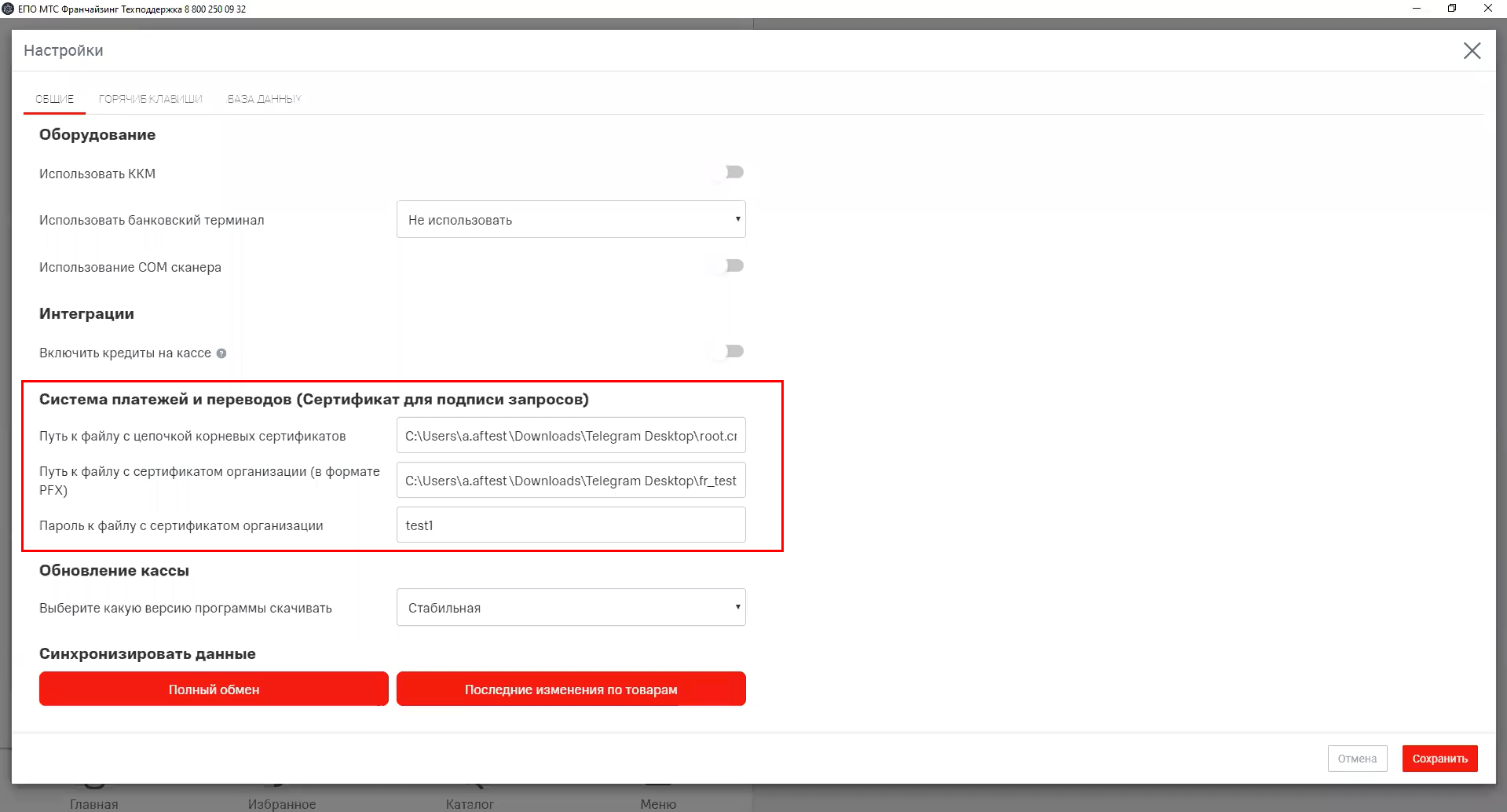Click the Сохранить button
The width and height of the screenshot is (1507, 812).
pos(1440,759)
